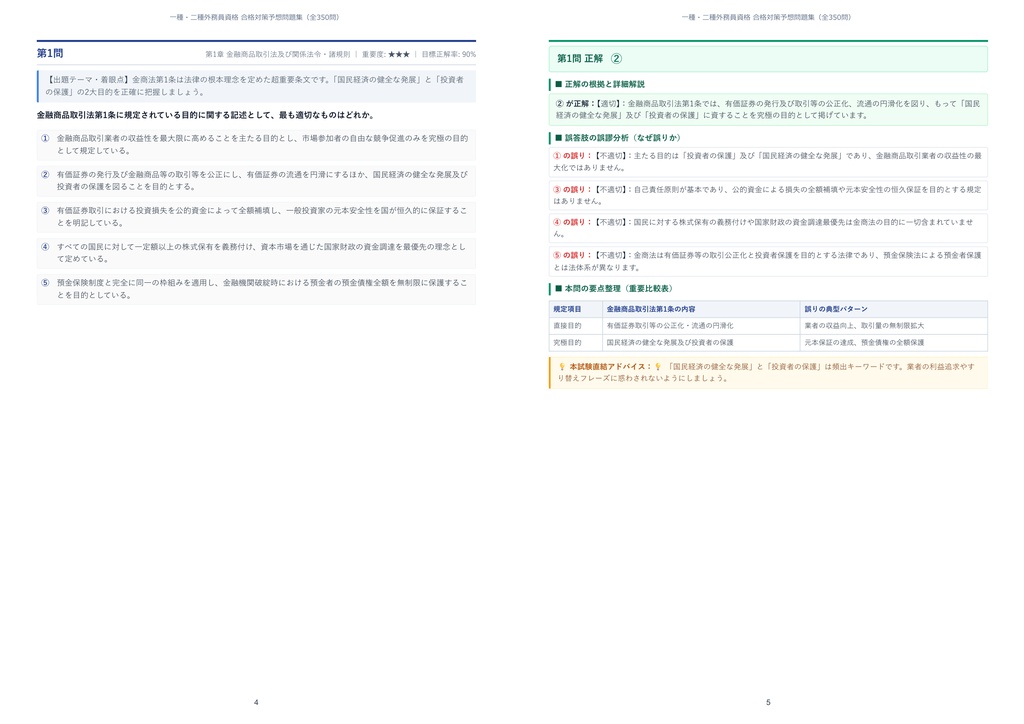The image size is (1024, 724).
Task: Click the 第1問 正解 banner title
Action: (580, 58)
